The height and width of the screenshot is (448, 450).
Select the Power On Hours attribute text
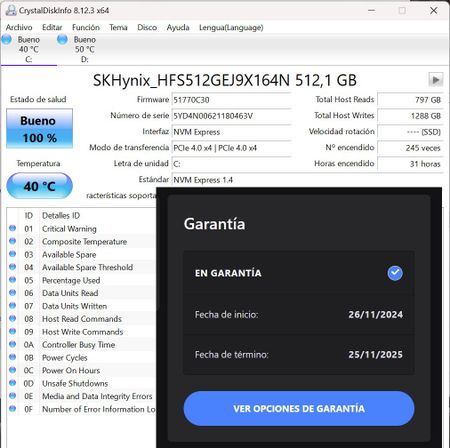pyautogui.click(x=71, y=370)
